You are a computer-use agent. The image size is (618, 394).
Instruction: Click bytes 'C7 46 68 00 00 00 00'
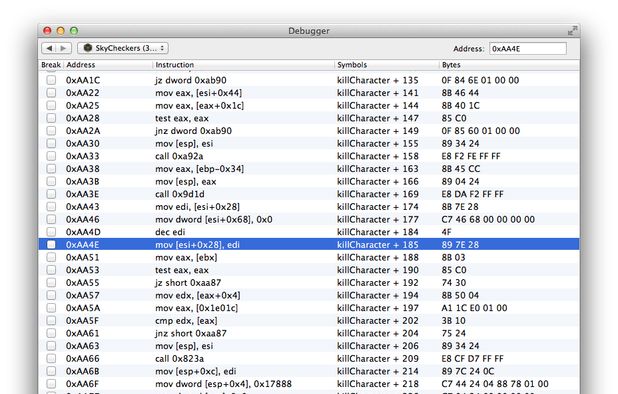(x=488, y=219)
